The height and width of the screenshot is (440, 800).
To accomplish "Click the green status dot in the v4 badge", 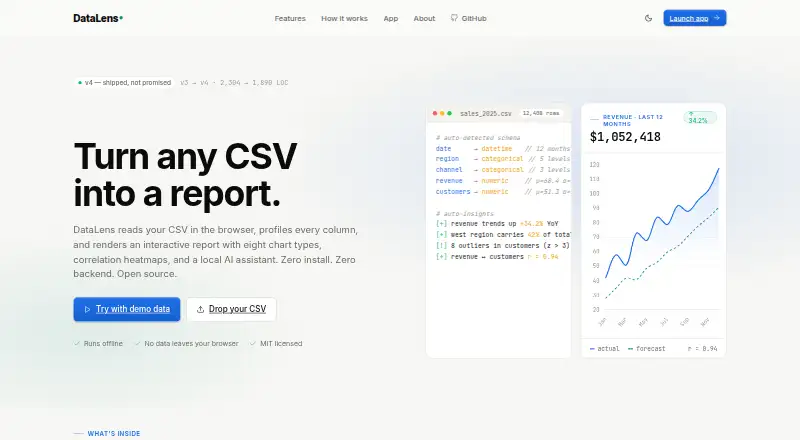I will pos(80,83).
